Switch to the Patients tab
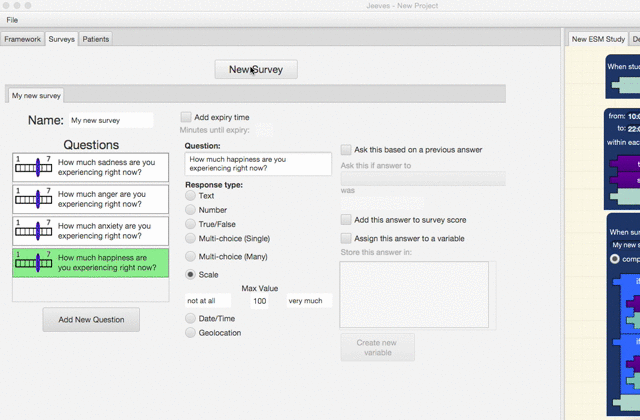The width and height of the screenshot is (640, 420). (x=96, y=39)
